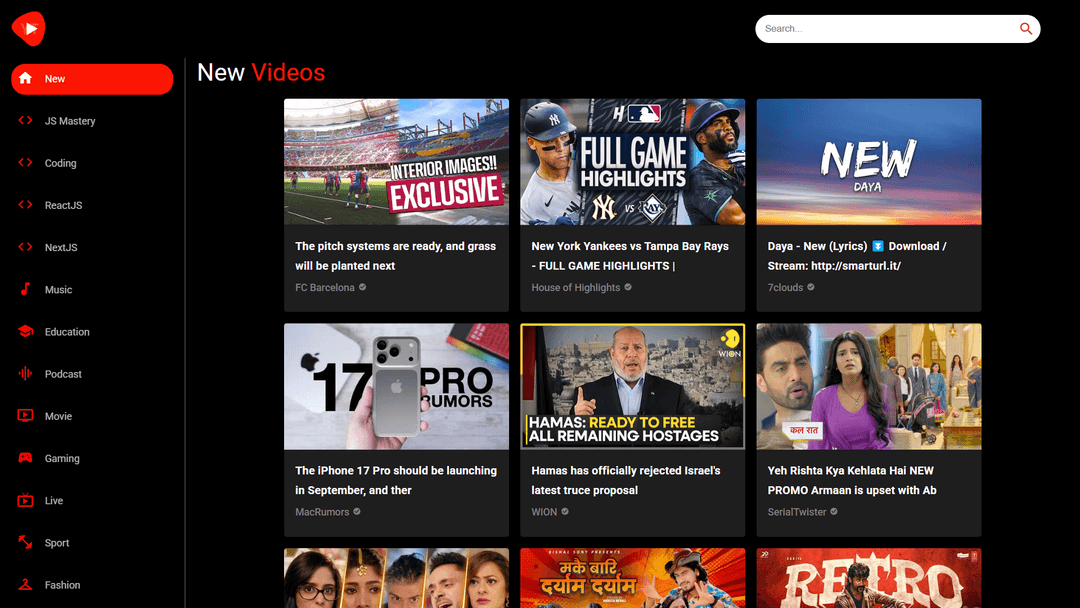Open the FC Barcelona channel link
Viewport: 1080px width, 608px height.
pyautogui.click(x=325, y=287)
